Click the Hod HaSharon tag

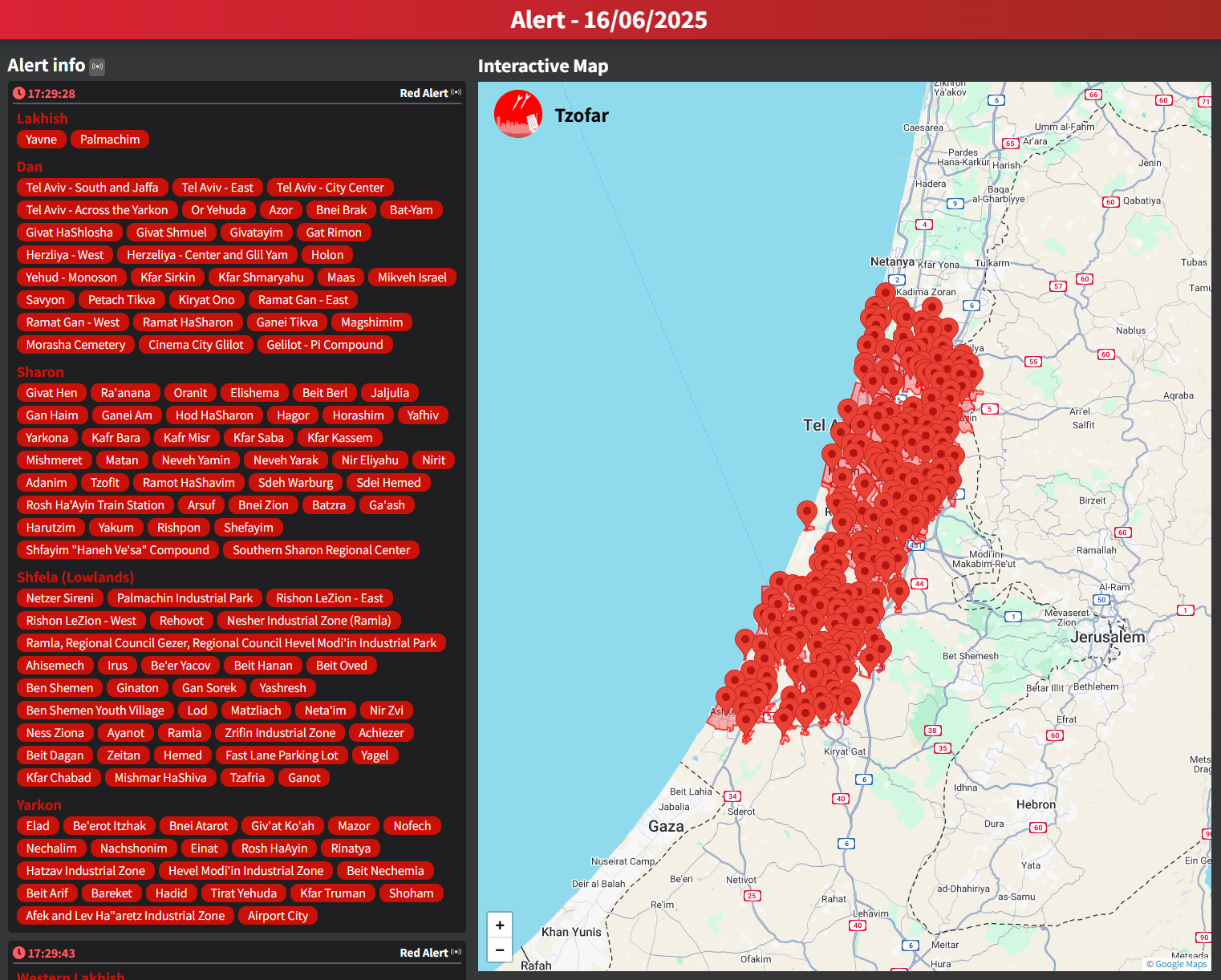pyautogui.click(x=215, y=415)
